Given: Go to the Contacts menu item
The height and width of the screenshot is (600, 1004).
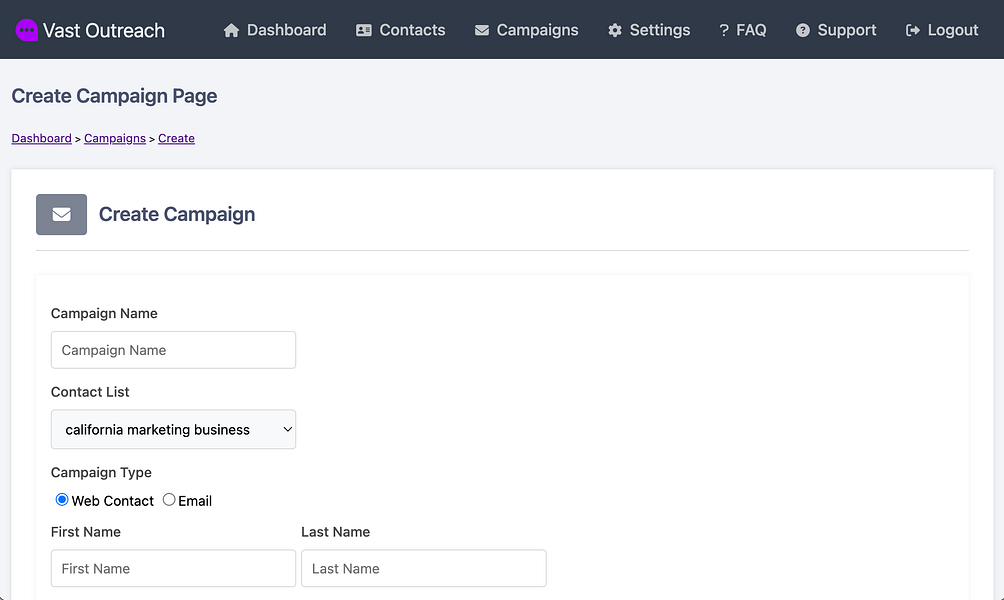Looking at the screenshot, I should point(412,31).
